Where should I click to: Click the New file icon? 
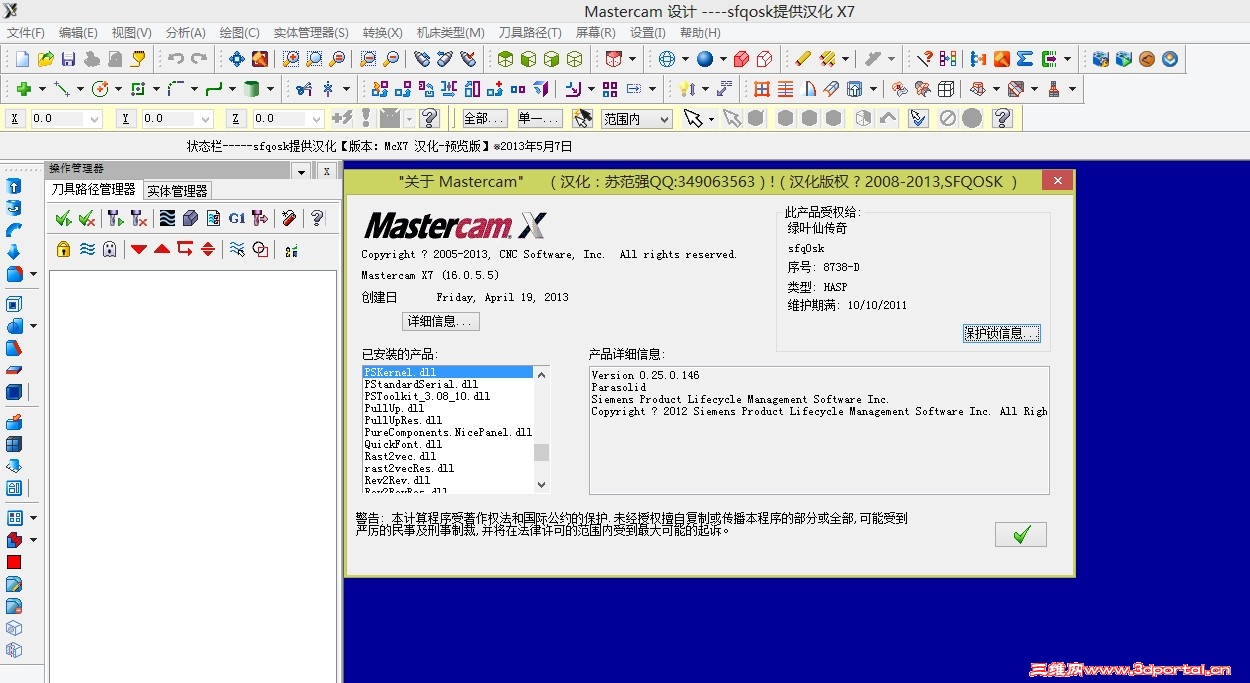(x=22, y=59)
